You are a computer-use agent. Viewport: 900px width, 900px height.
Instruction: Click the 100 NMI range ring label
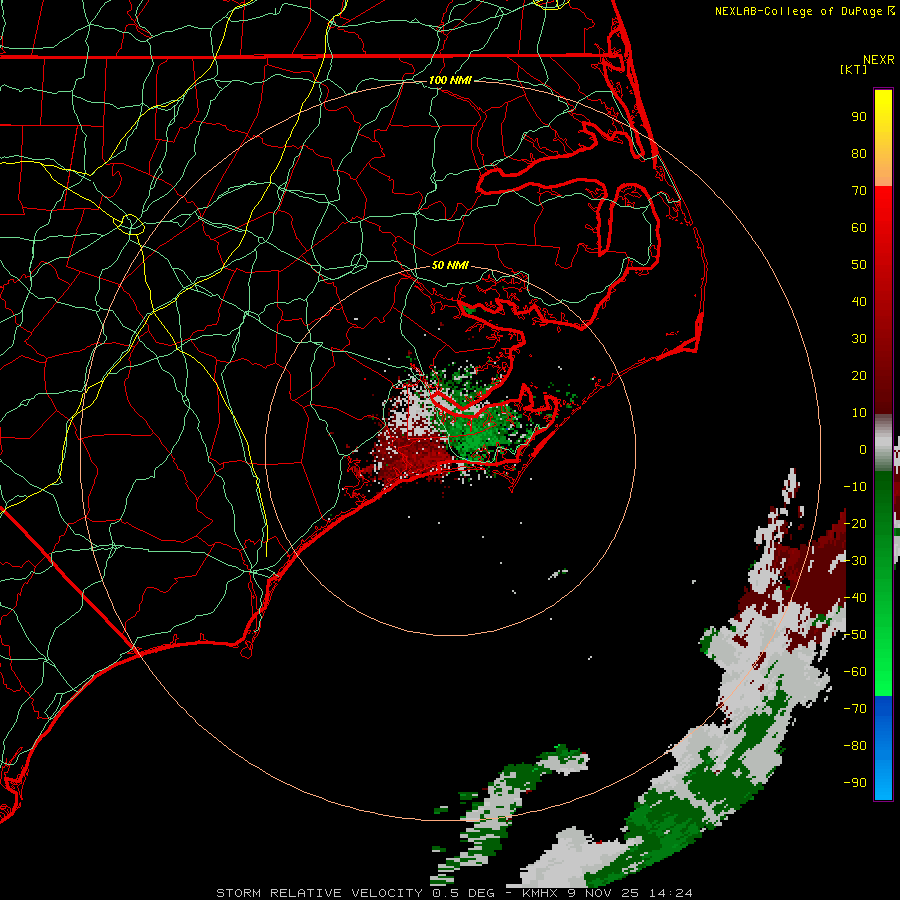click(450, 80)
